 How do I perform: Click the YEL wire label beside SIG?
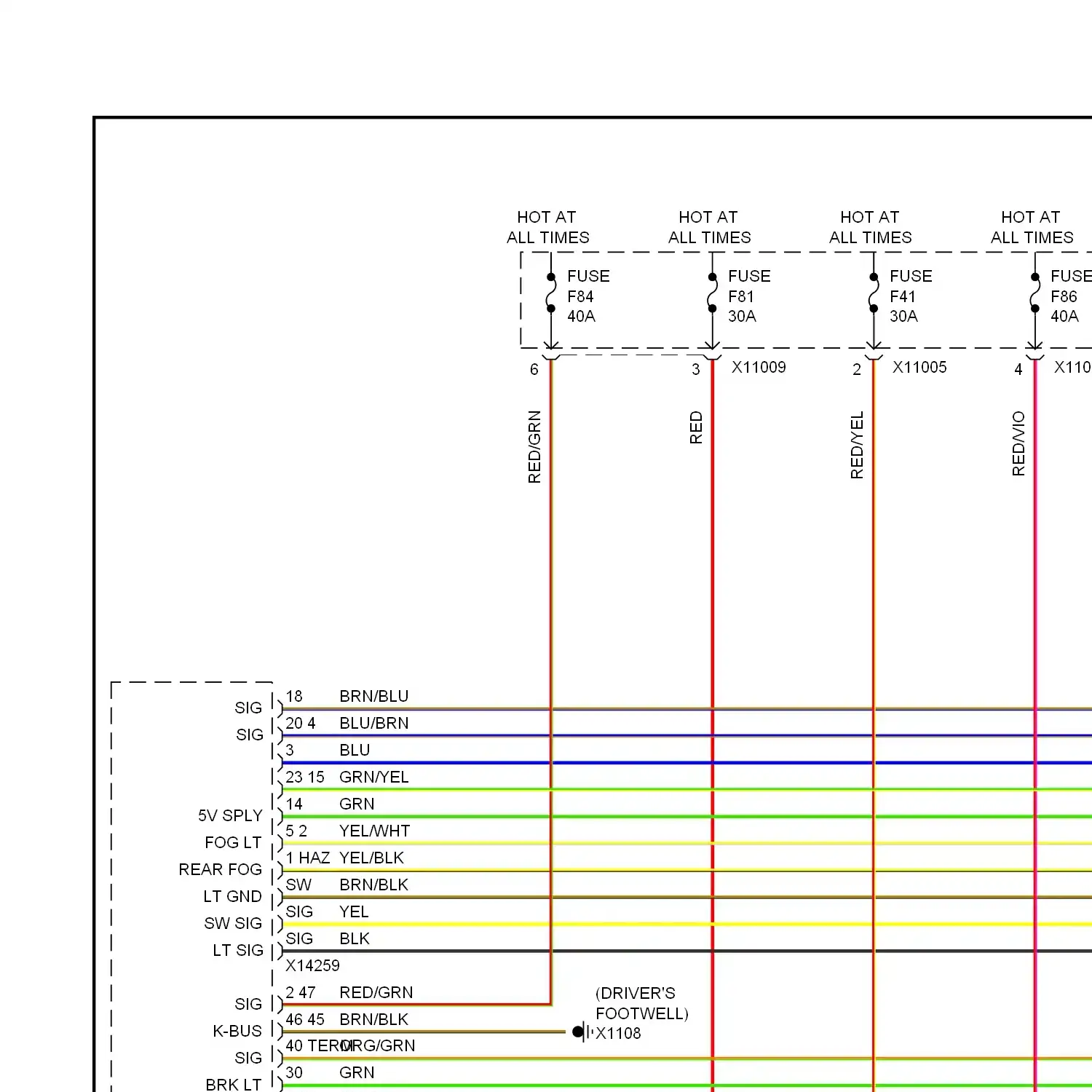354,911
